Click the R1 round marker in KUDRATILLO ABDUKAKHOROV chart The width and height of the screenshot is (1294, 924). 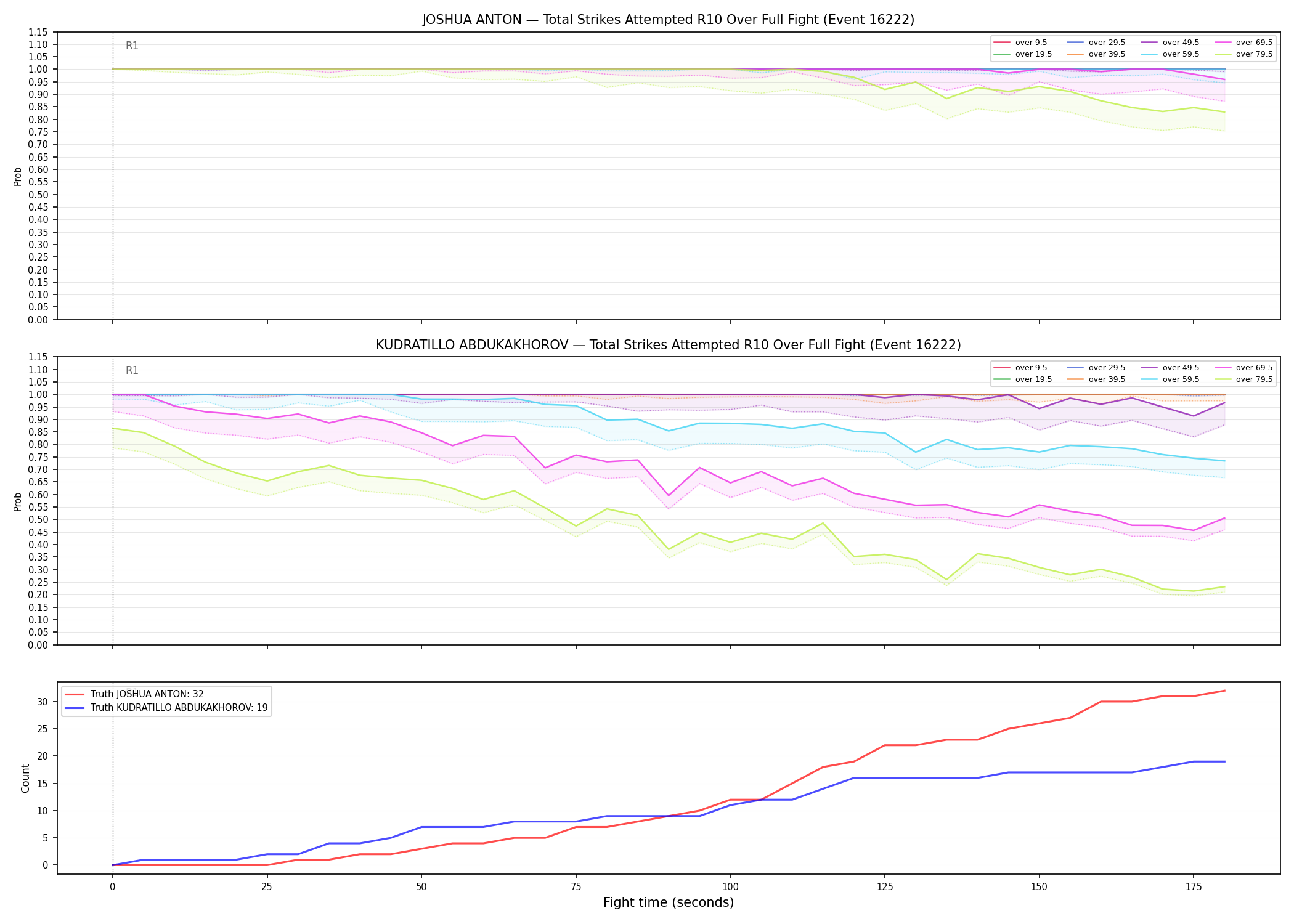pyautogui.click(x=132, y=370)
